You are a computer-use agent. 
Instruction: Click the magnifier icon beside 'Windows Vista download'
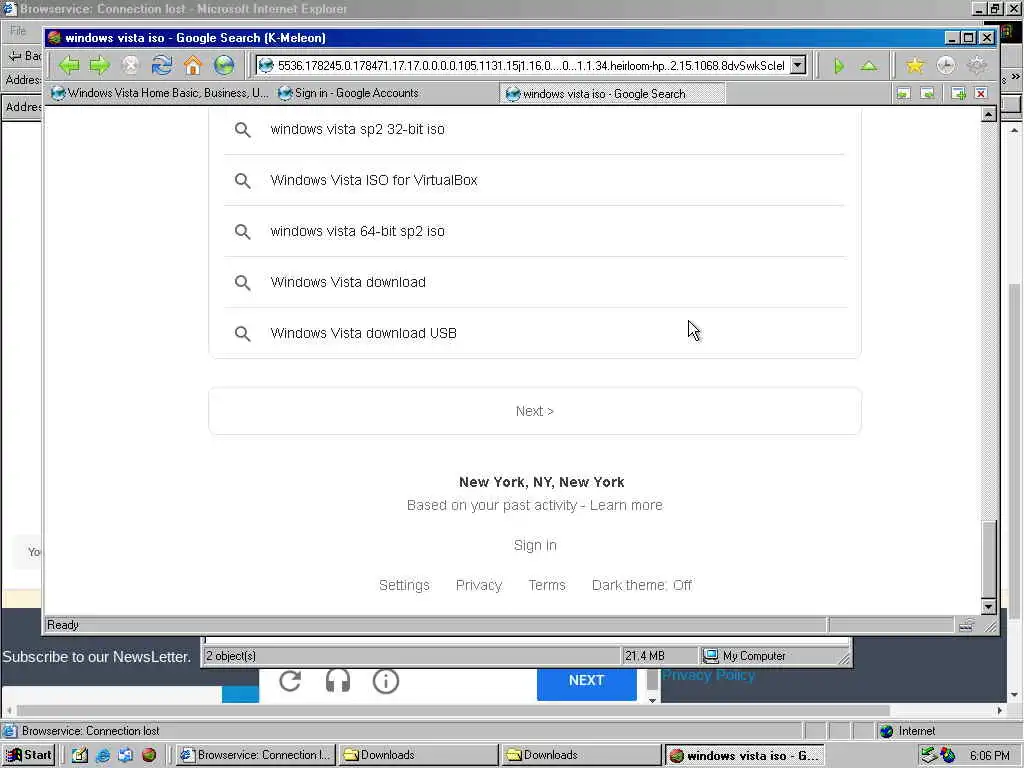pos(242,282)
